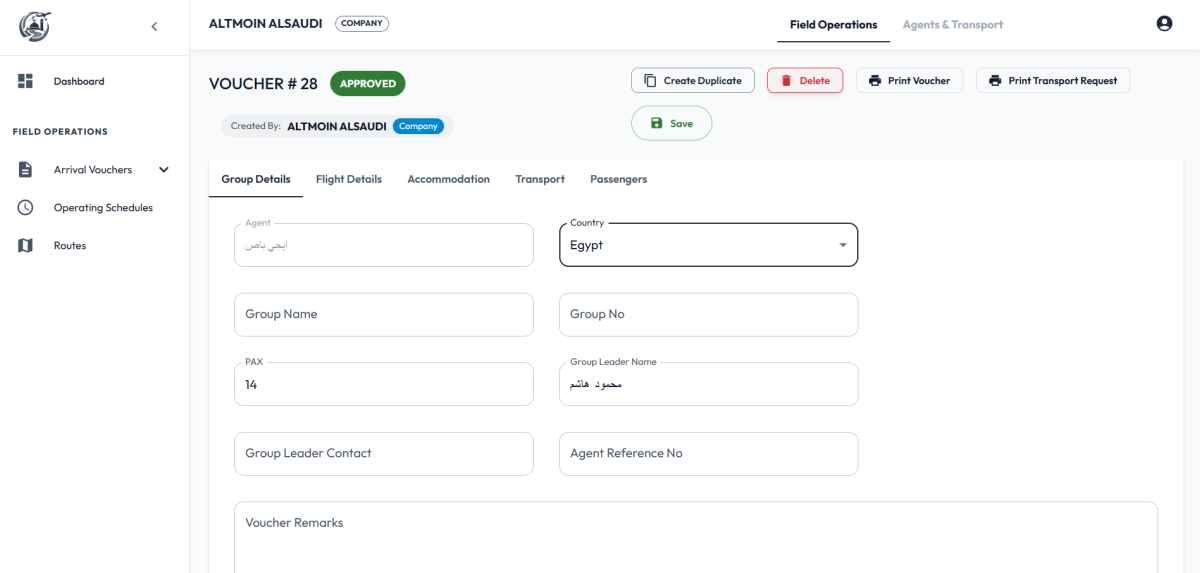Print the voucher
This screenshot has height=573, width=1200.
tap(909, 81)
